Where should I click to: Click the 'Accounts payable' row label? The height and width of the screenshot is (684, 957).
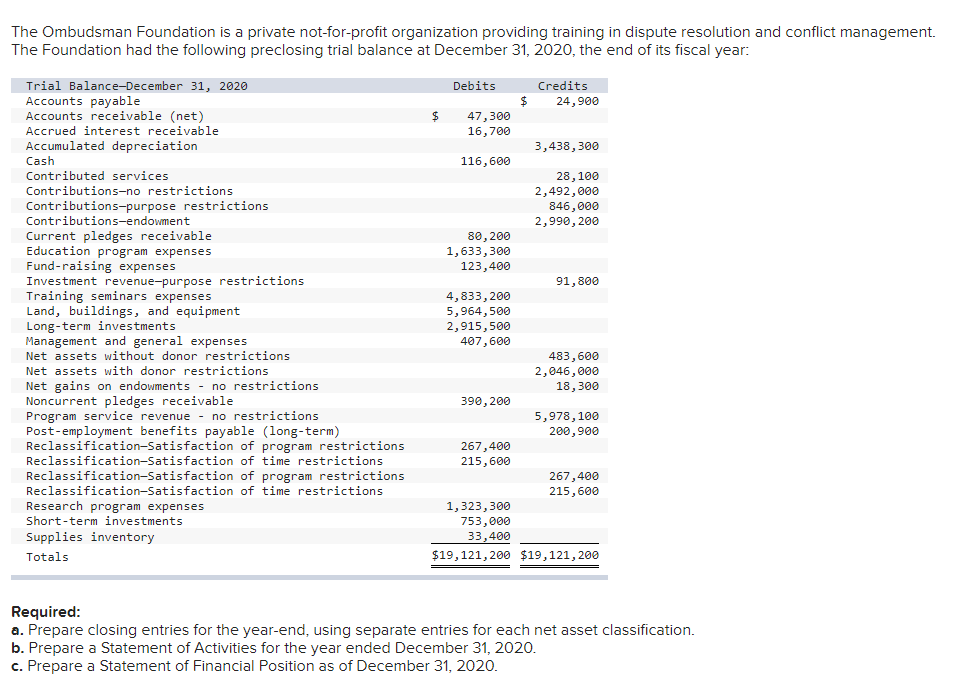pyautogui.click(x=83, y=101)
